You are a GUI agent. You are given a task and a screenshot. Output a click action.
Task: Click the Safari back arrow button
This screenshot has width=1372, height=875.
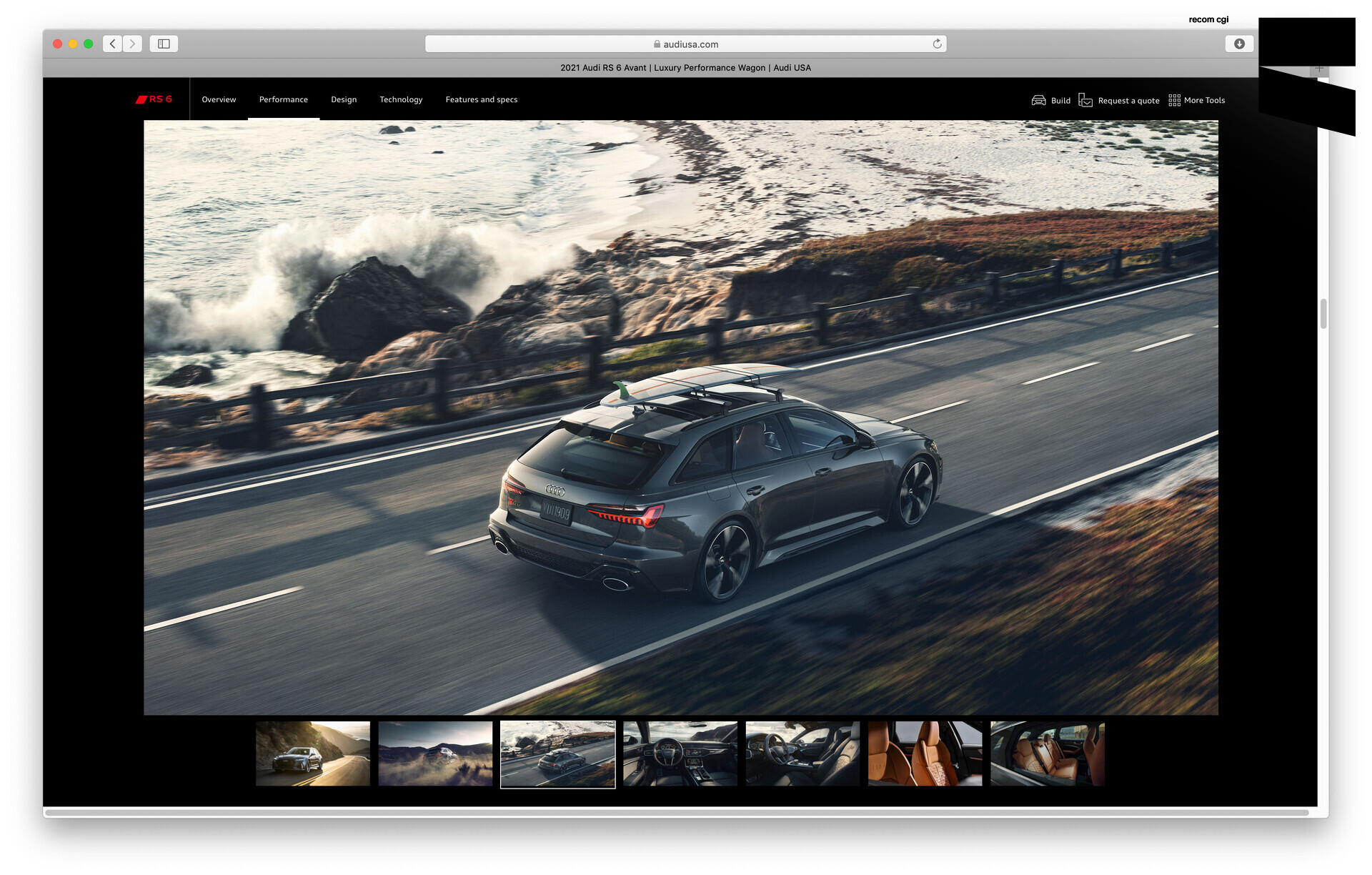click(112, 44)
